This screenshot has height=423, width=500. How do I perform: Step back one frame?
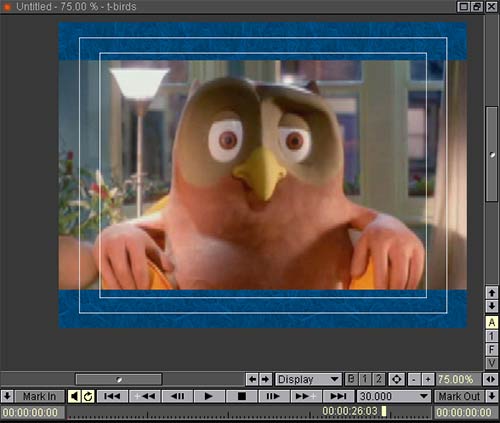[x=177, y=396]
